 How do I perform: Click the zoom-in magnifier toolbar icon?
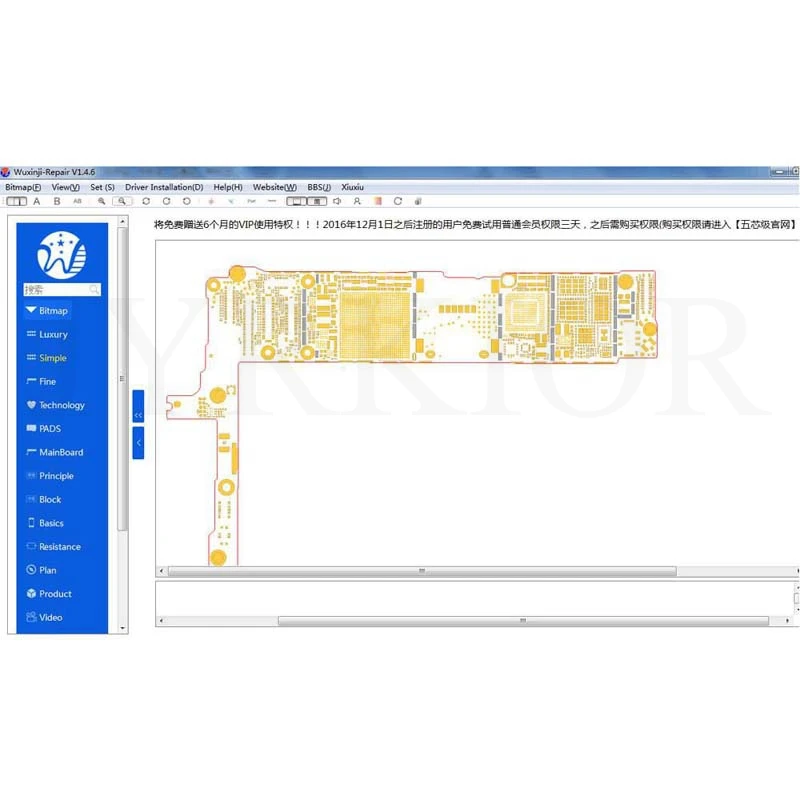[102, 202]
